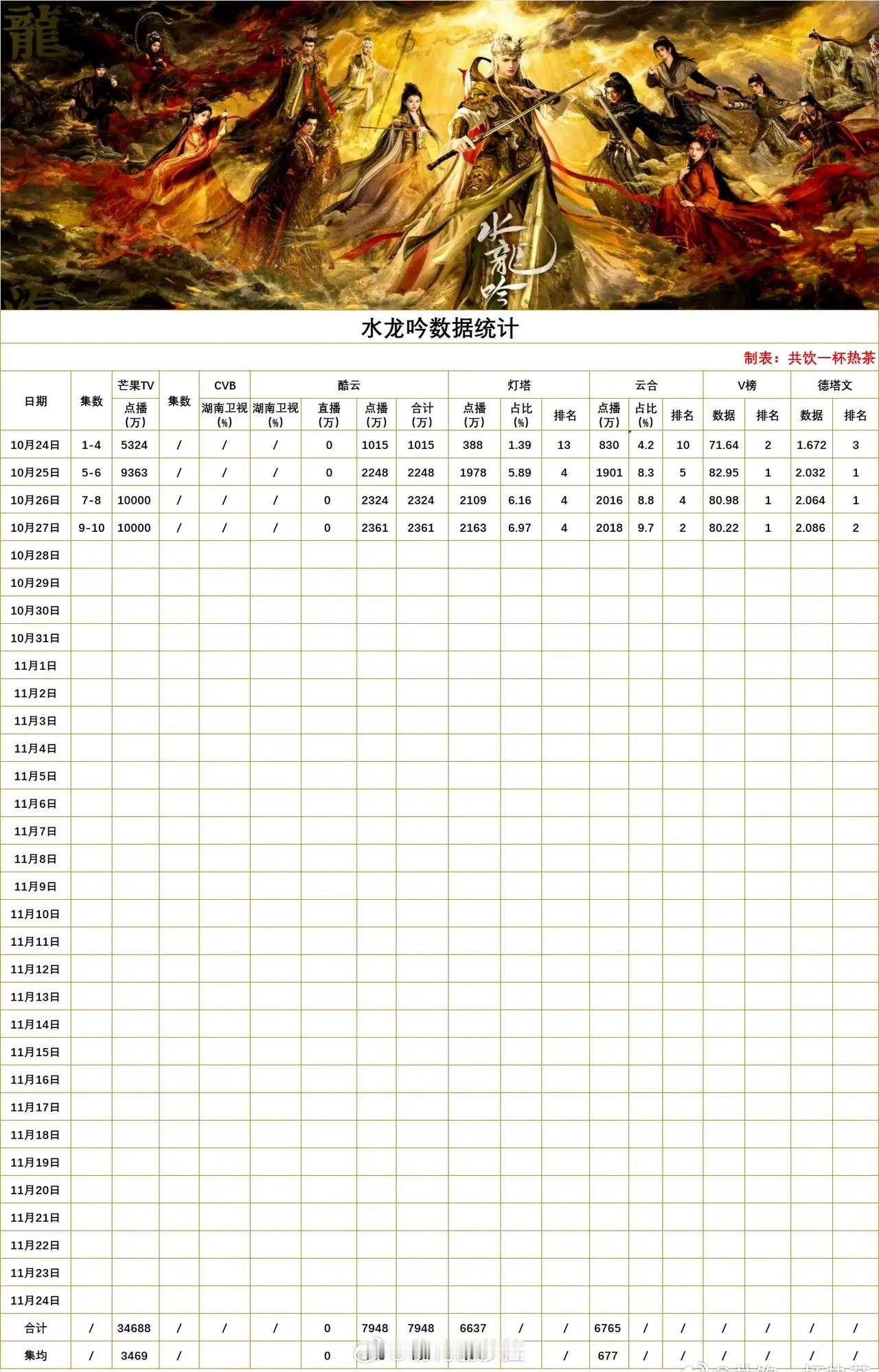This screenshot has height=1372, width=879.
Task: Select the episode range cell 5-6
Action: [91, 472]
